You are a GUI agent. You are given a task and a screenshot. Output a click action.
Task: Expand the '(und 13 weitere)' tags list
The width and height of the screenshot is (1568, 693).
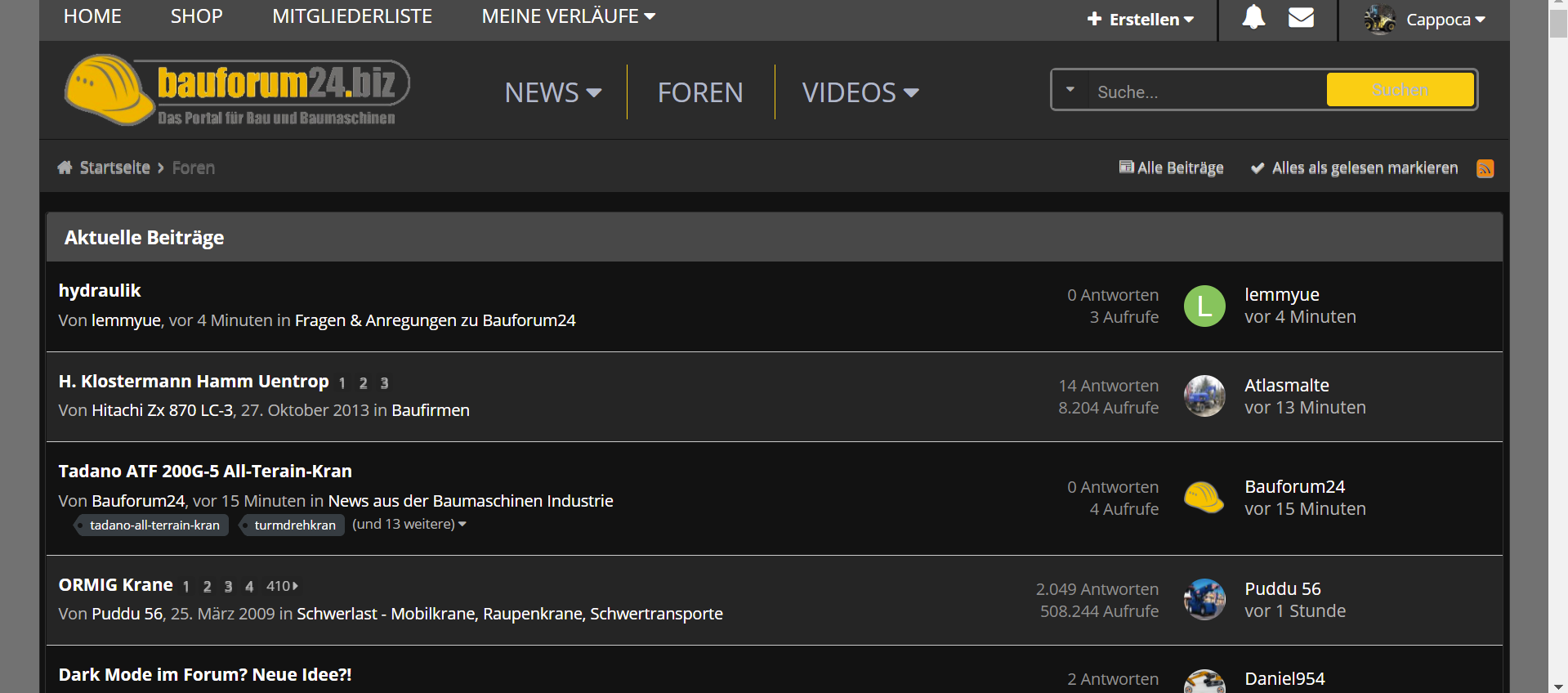[x=409, y=524]
